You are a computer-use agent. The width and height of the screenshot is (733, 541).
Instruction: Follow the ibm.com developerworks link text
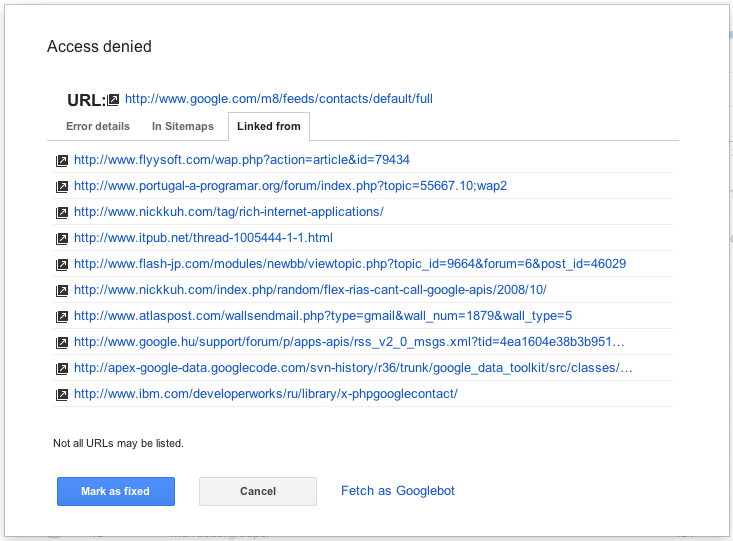pos(265,394)
